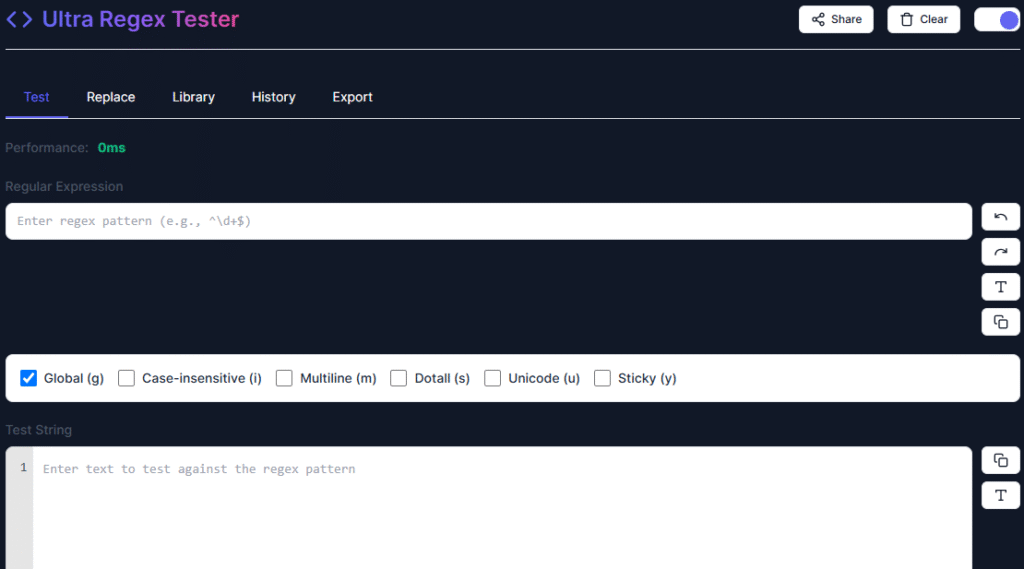Click the Clear button
This screenshot has width=1024, height=569.
point(923,20)
